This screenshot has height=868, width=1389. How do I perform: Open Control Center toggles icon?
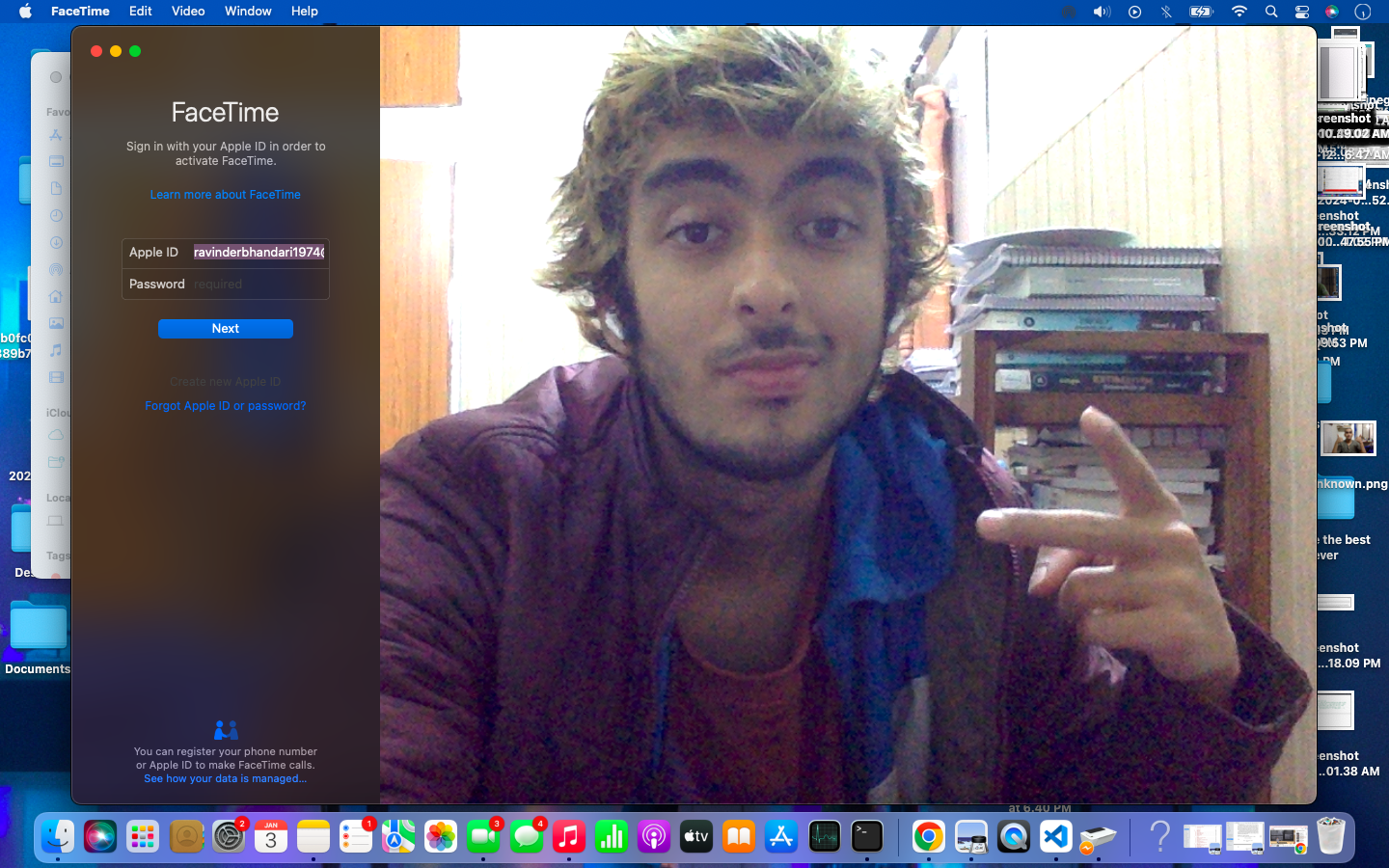coord(1302,12)
